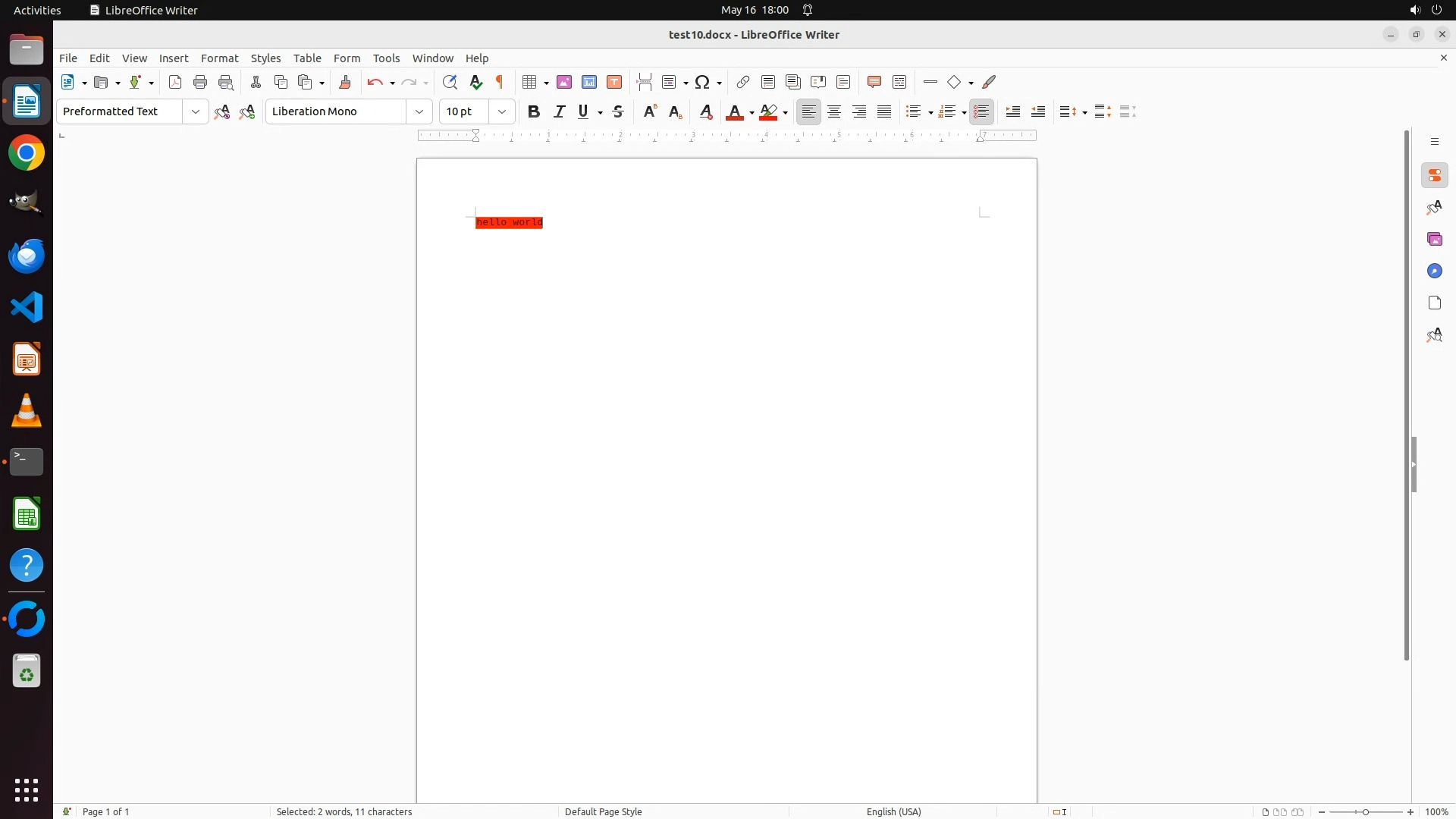Click the Insert Special Character omega icon
The height and width of the screenshot is (819, 1456).
click(702, 82)
